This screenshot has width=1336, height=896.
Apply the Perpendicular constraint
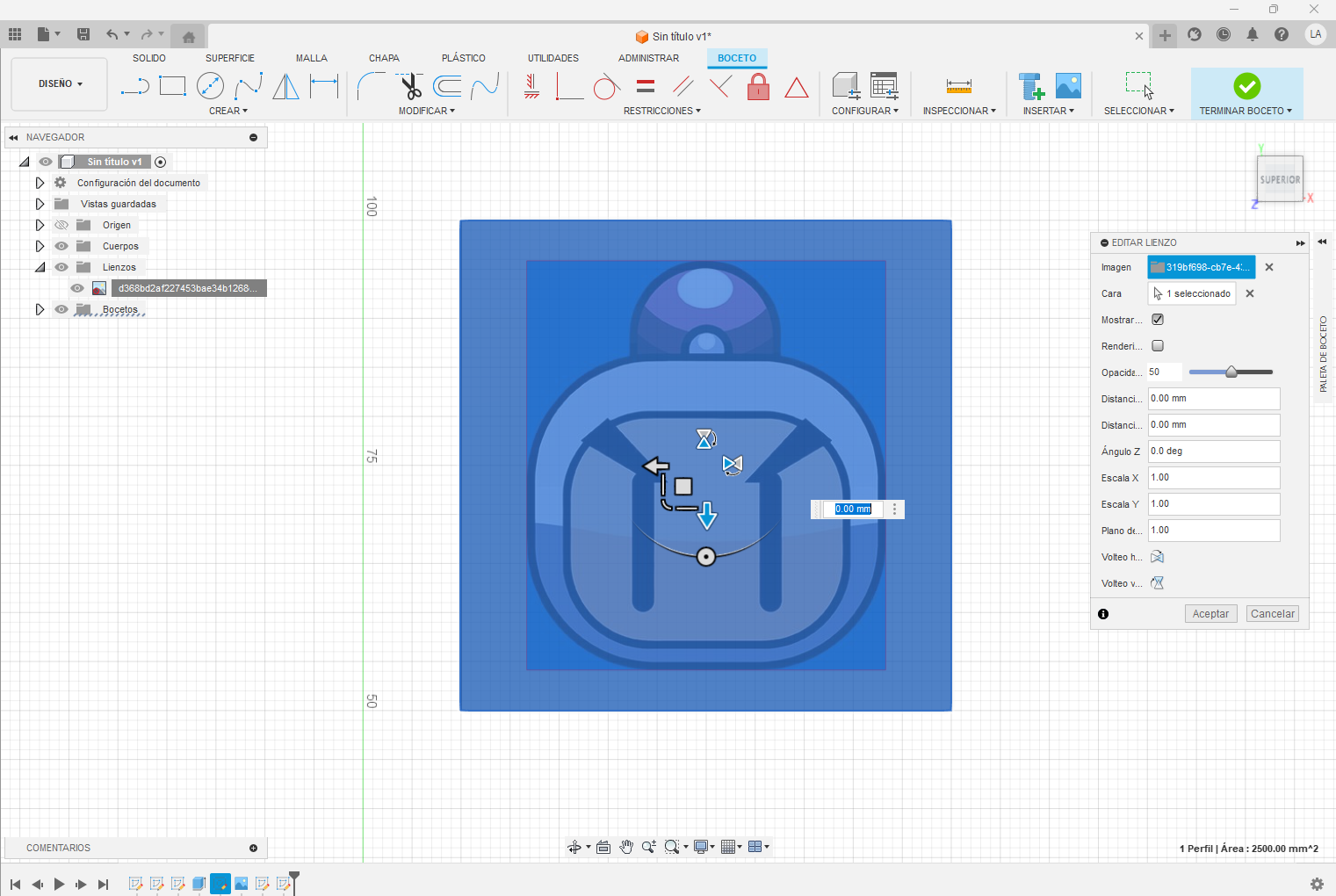click(720, 86)
